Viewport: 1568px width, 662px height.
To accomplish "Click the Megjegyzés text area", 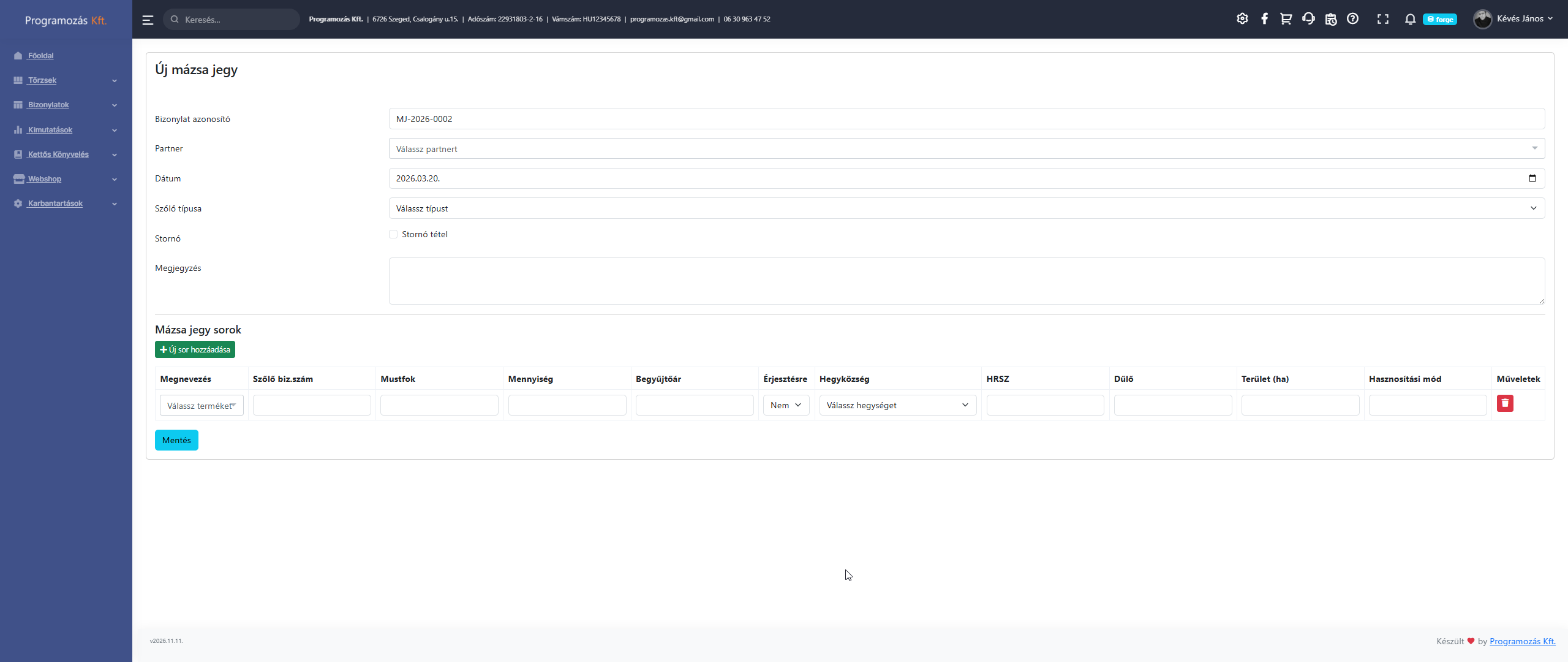I will [966, 281].
